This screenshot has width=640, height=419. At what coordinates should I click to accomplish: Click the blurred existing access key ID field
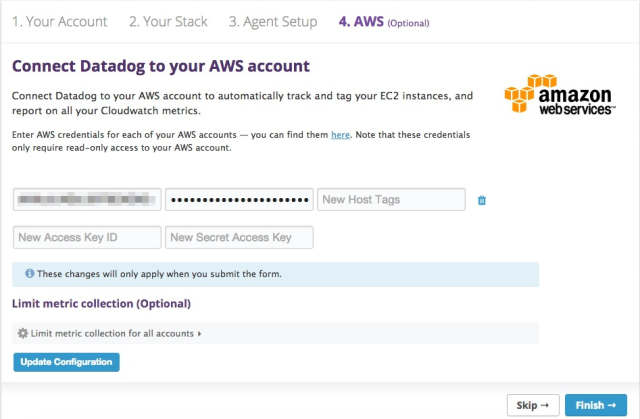pyautogui.click(x=87, y=200)
